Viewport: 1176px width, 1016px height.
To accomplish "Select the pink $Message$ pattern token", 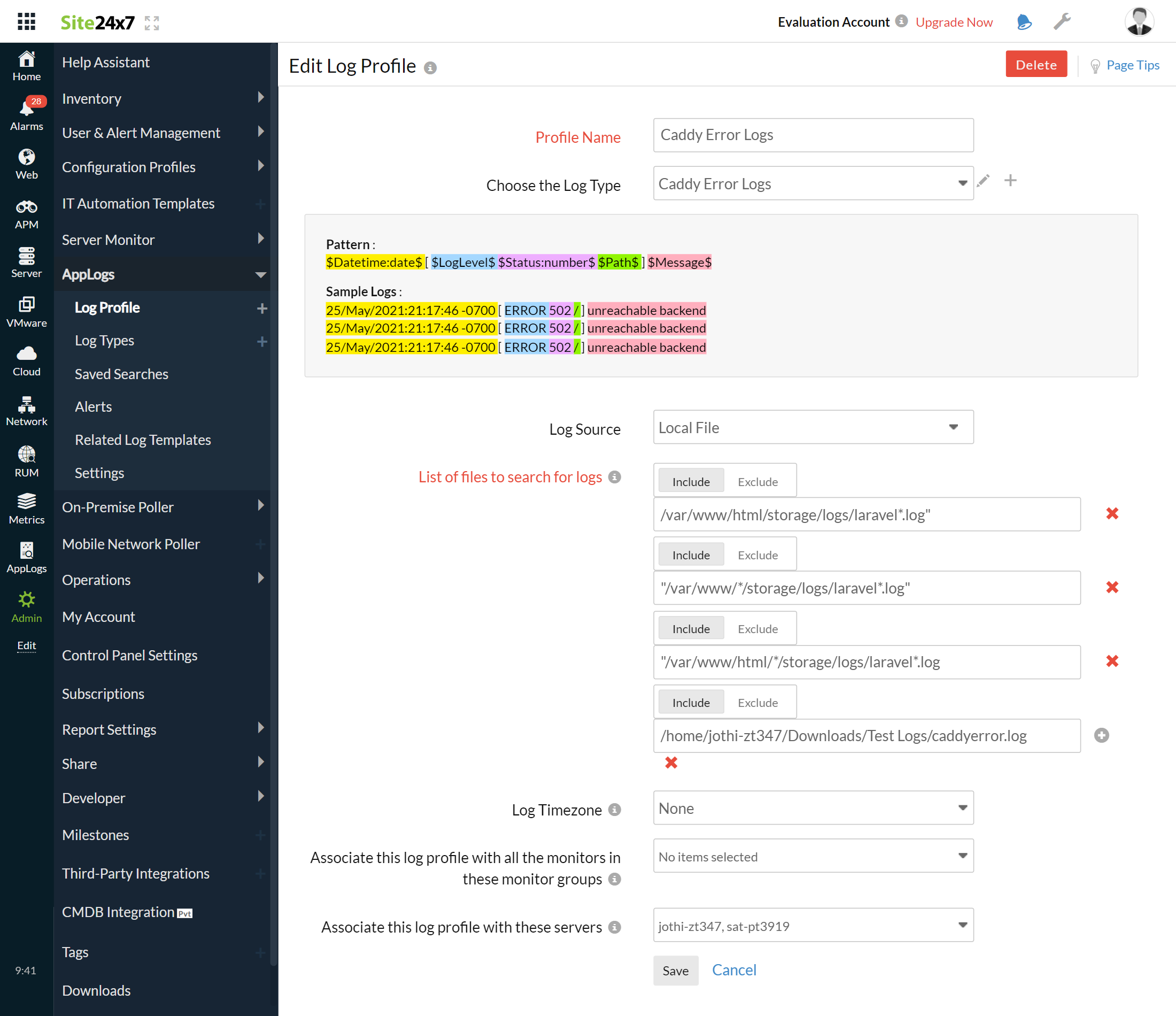I will 679,262.
